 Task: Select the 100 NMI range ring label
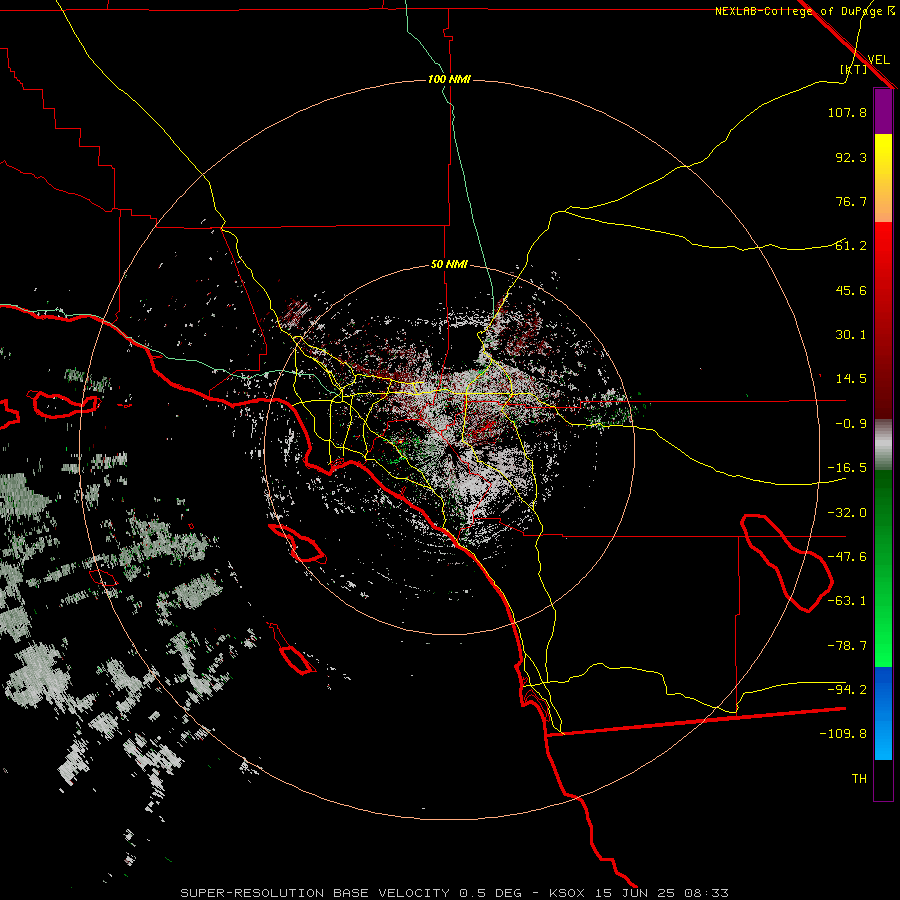click(x=449, y=79)
